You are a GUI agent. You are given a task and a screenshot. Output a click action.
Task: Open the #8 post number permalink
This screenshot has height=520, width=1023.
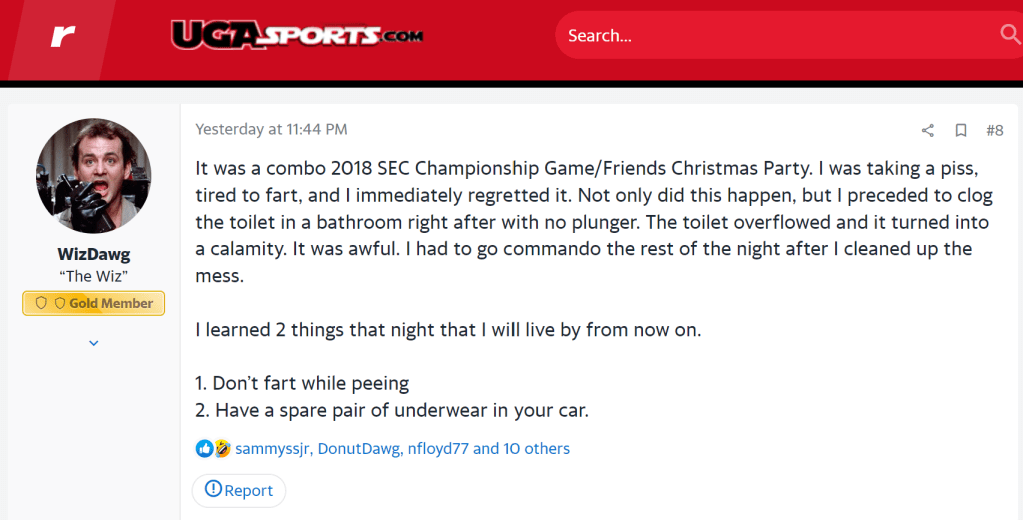pyautogui.click(x=994, y=130)
